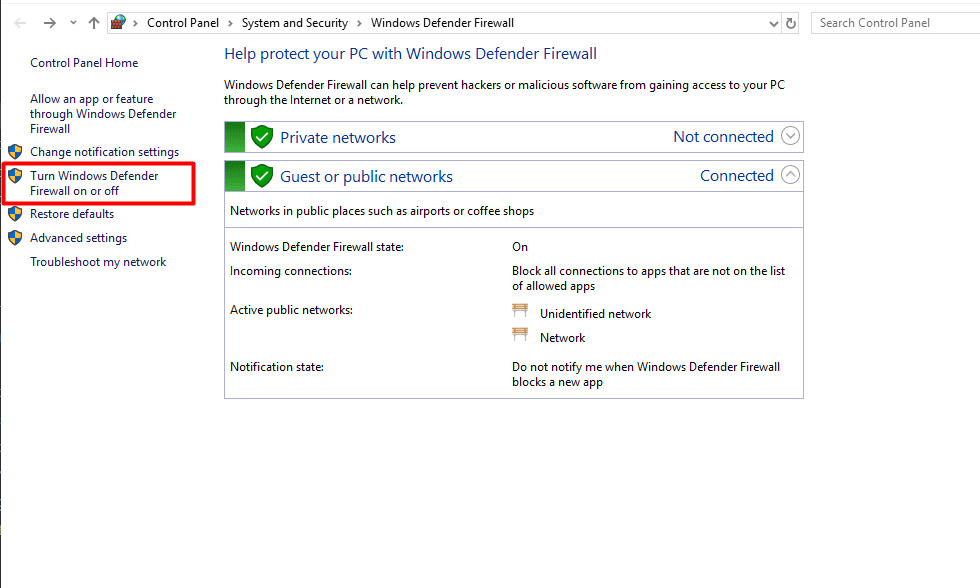Go up one level with up arrow
Viewport: 980px width, 588px height.
pos(94,23)
